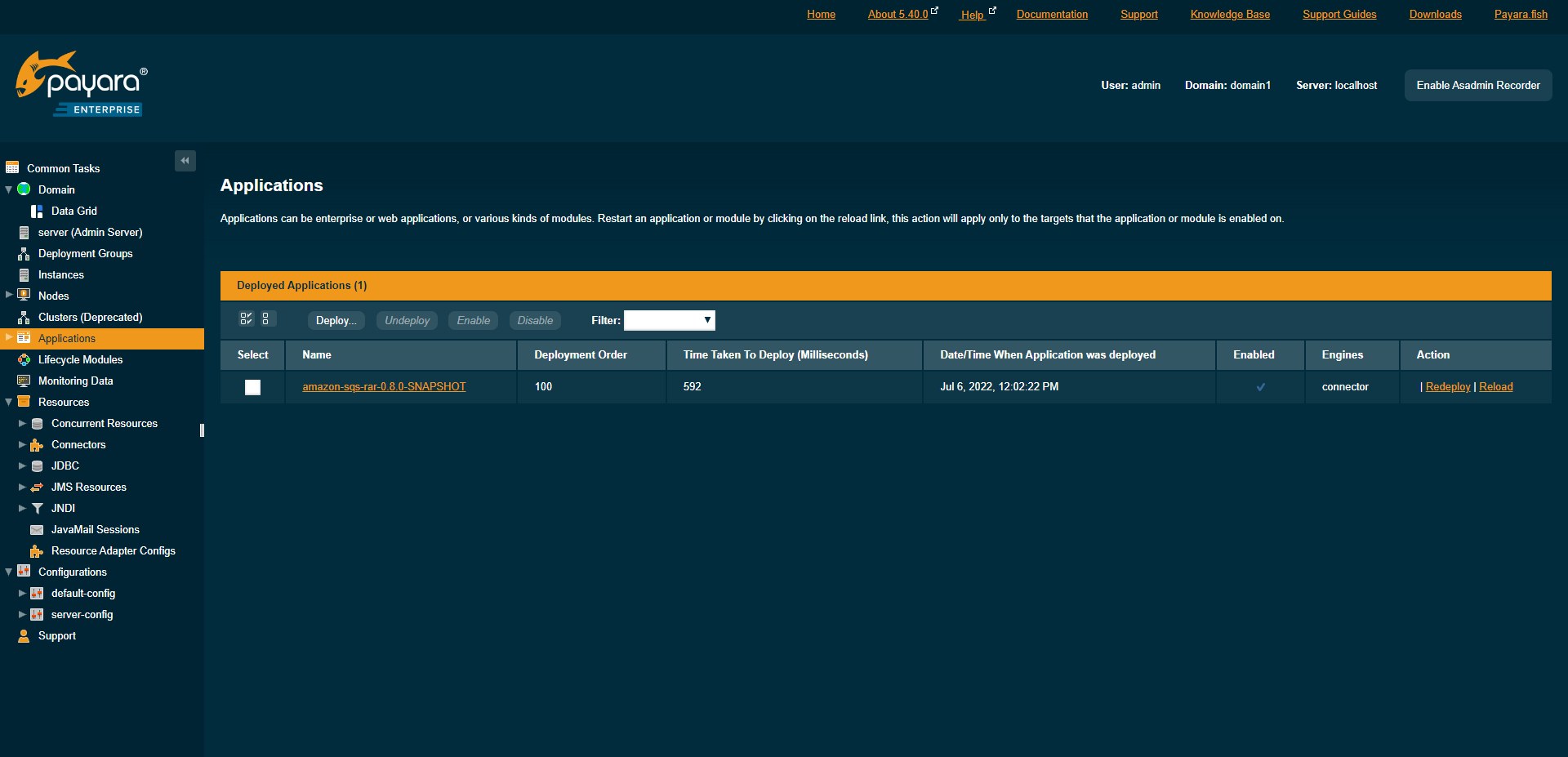Open Resource Adapter Configs
The width and height of the screenshot is (1568, 757).
(114, 550)
